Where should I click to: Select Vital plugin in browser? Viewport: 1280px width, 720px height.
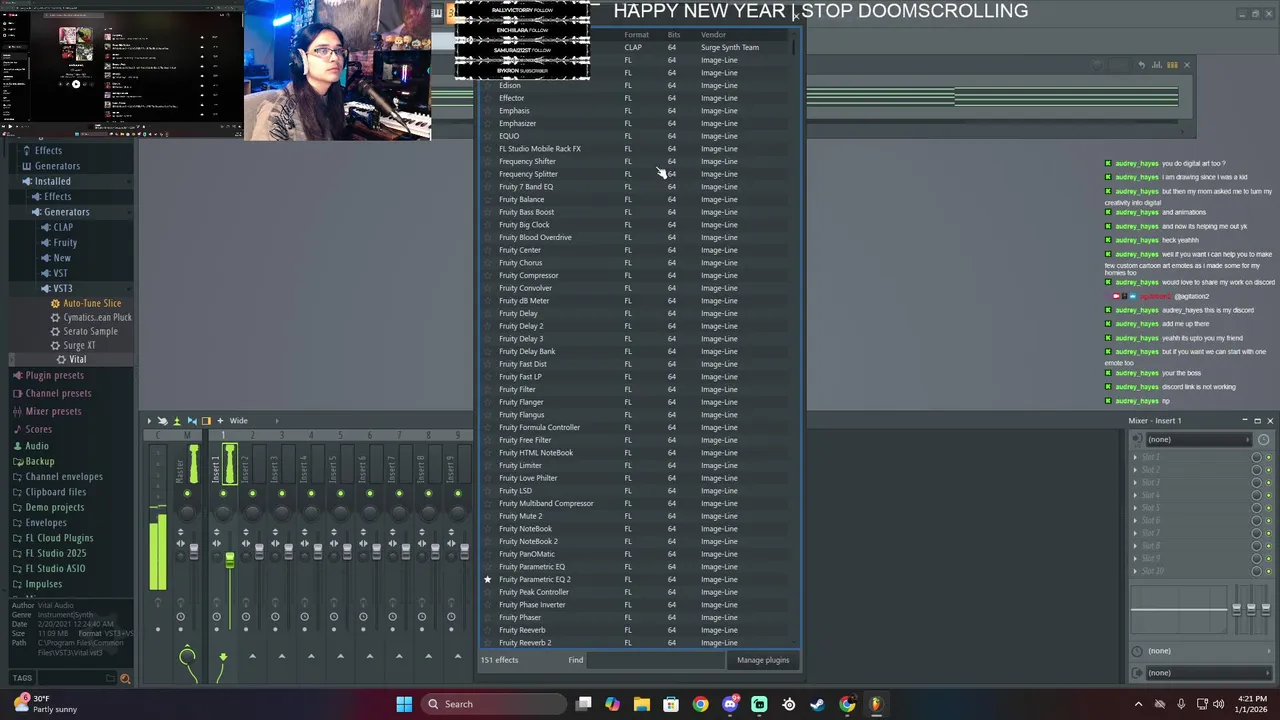point(77,360)
